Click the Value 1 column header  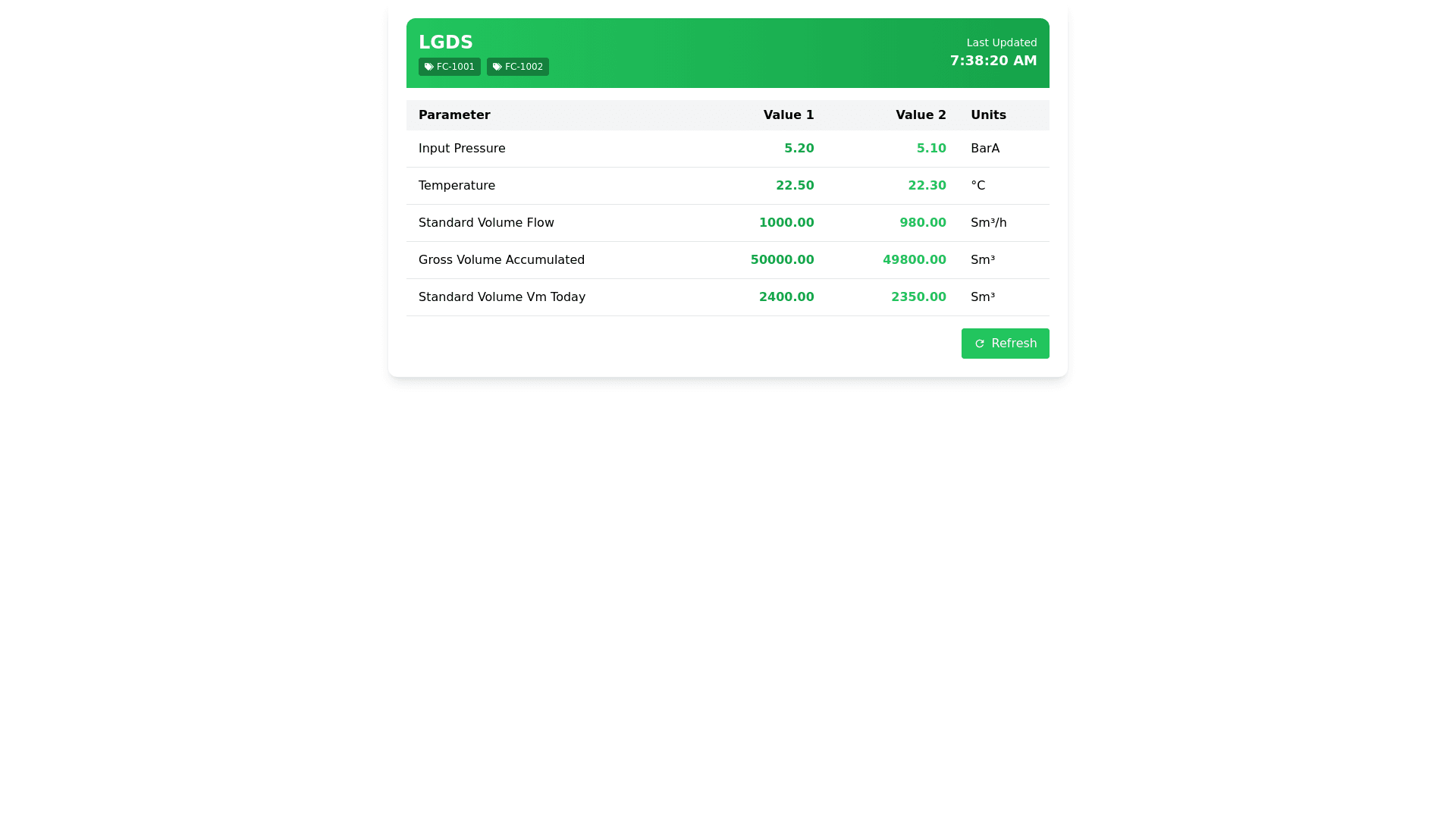point(788,115)
